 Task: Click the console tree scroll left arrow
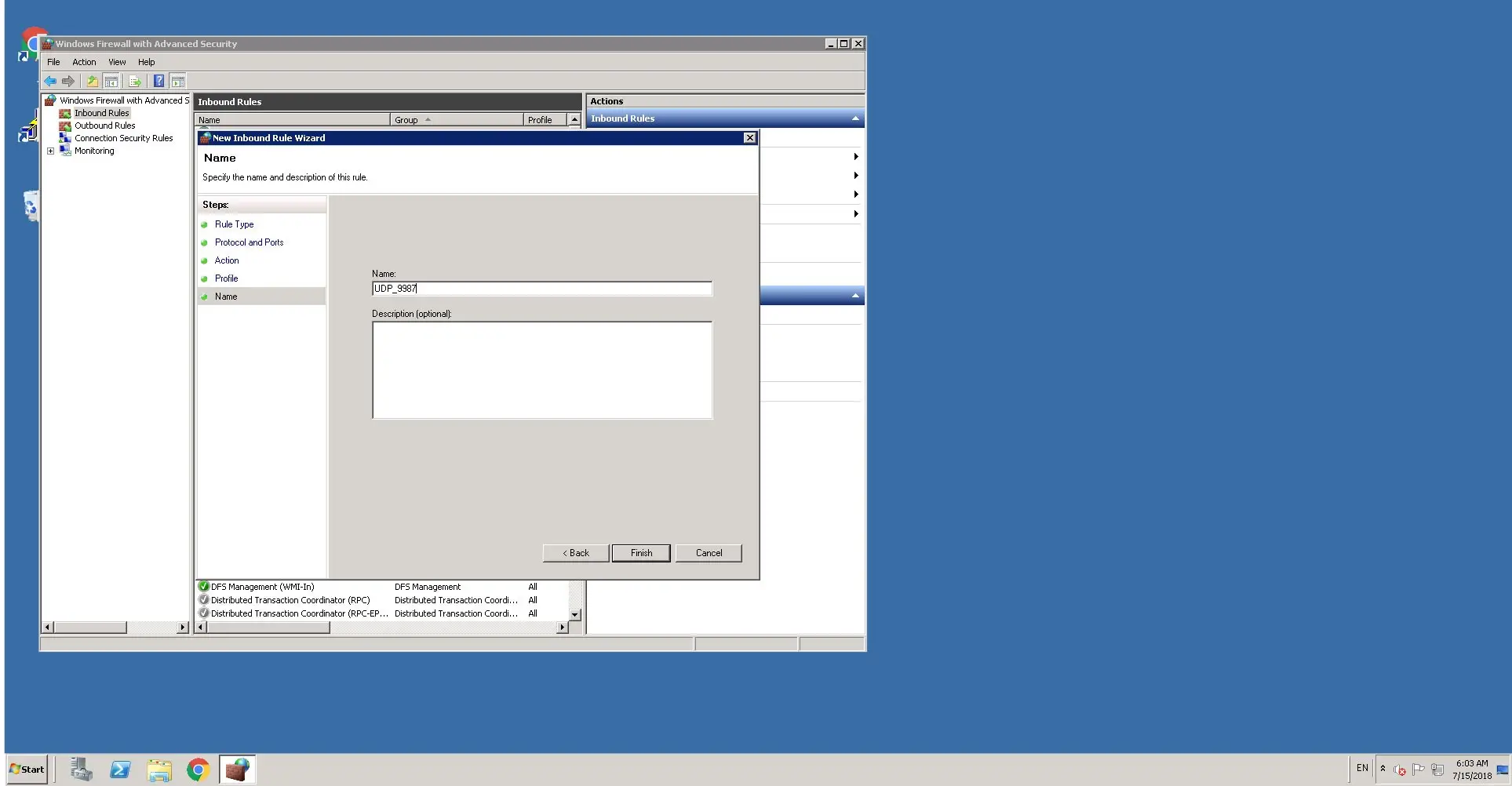[x=48, y=628]
